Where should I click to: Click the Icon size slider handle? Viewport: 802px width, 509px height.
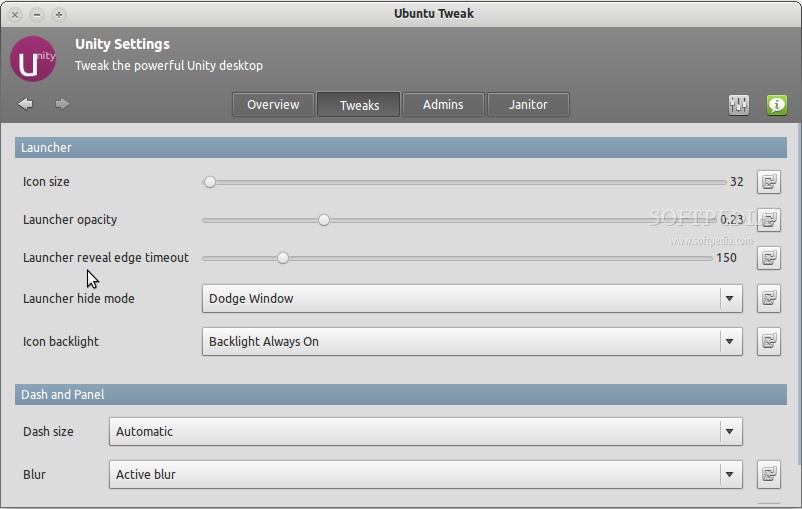tap(209, 182)
